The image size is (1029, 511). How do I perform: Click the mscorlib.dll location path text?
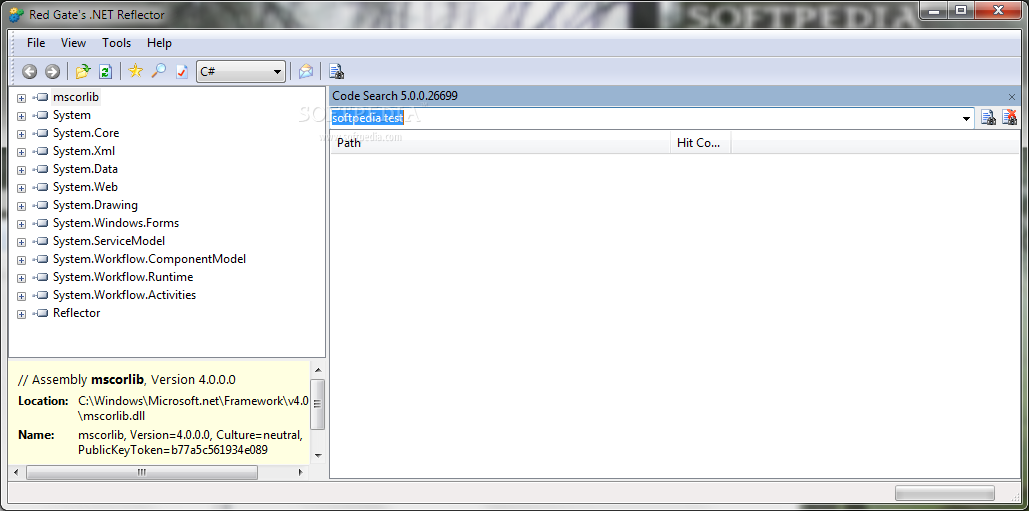[x=194, y=407]
